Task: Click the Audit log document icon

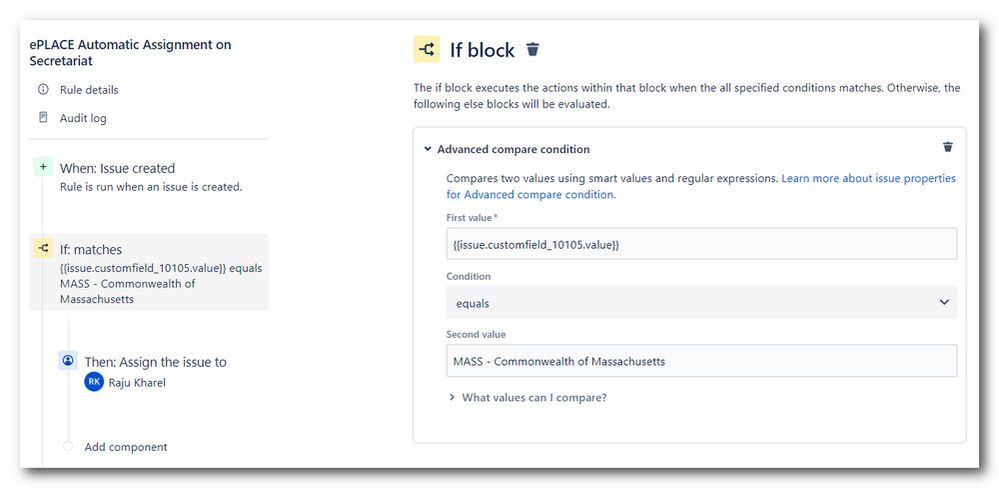Action: click(43, 117)
